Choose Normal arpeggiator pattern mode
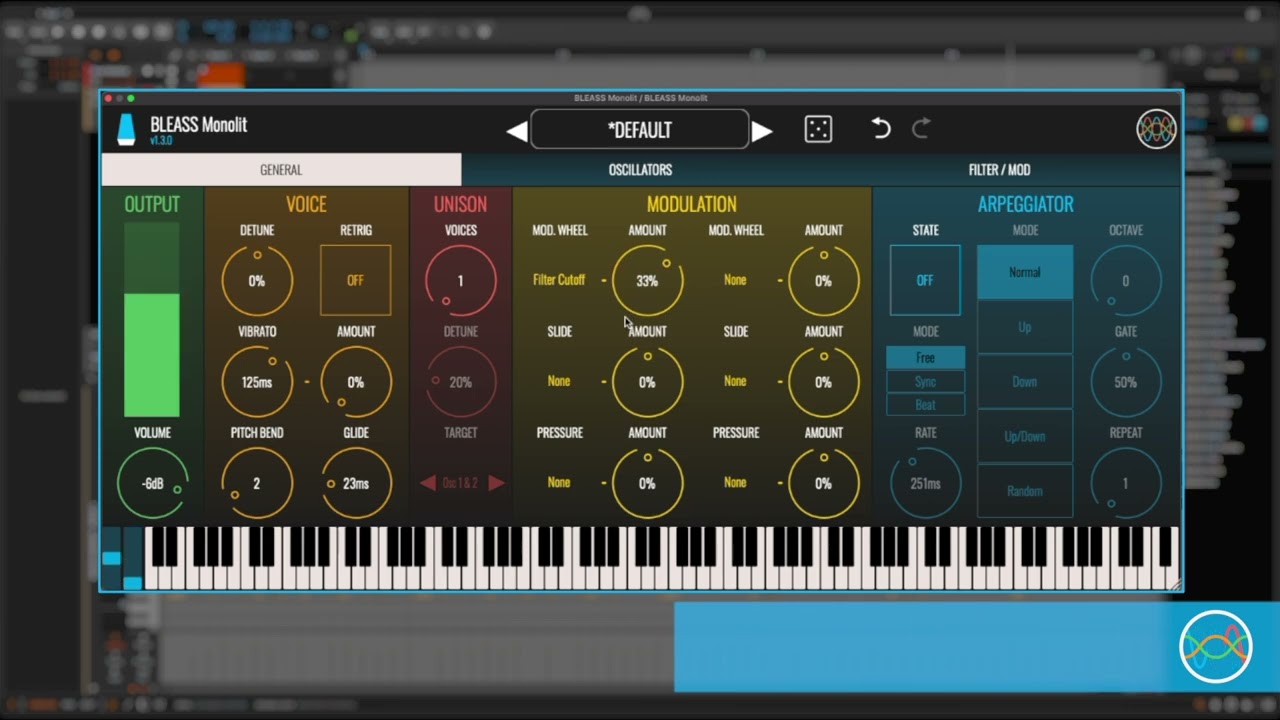This screenshot has height=720, width=1280. pyautogui.click(x=1025, y=272)
